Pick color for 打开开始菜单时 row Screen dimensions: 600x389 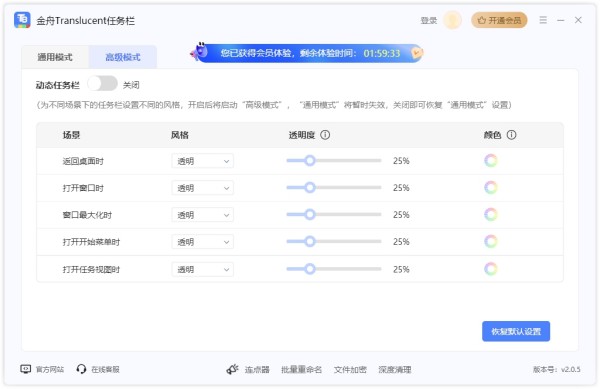coord(491,241)
